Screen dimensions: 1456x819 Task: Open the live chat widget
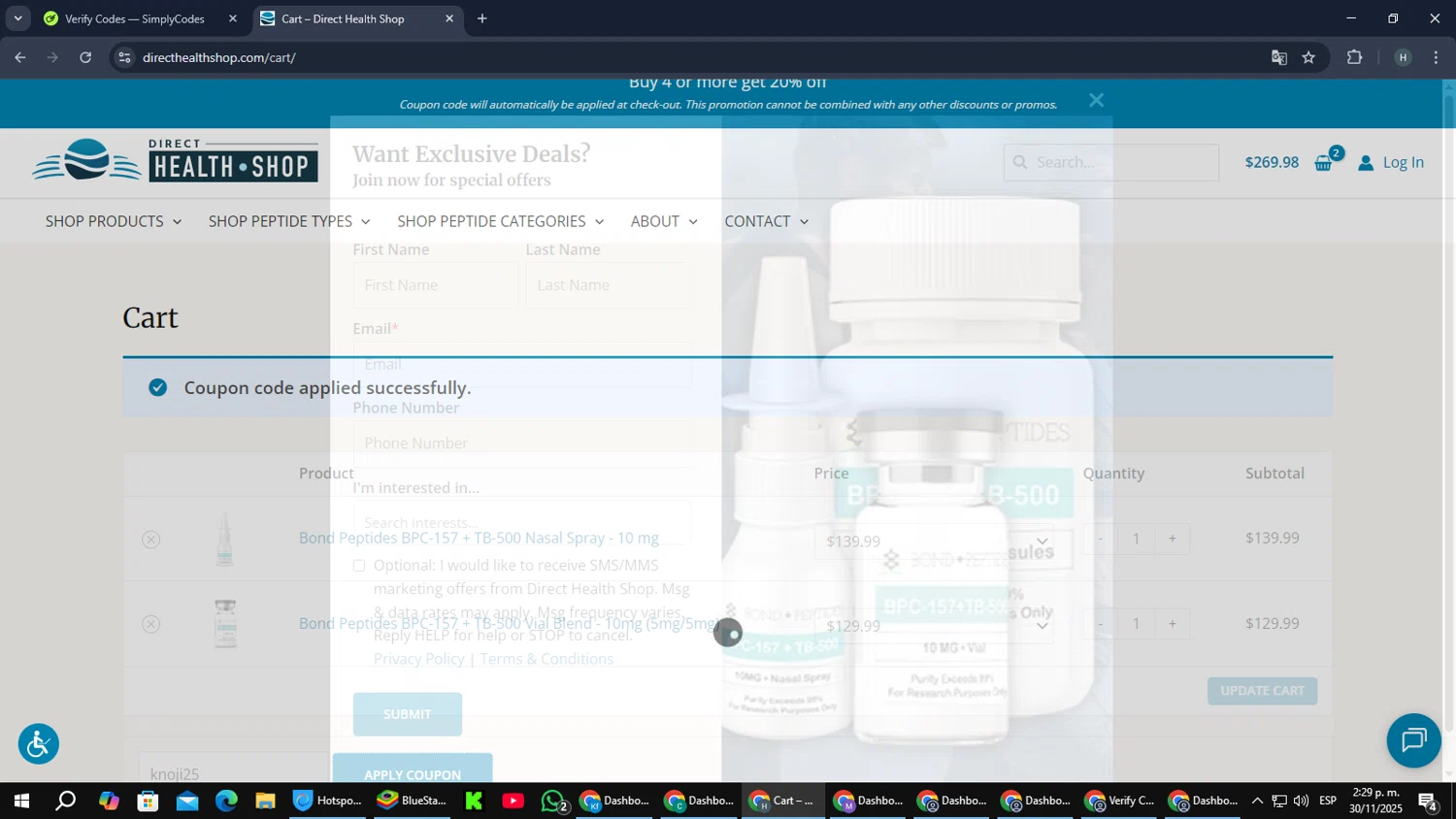point(1413,740)
